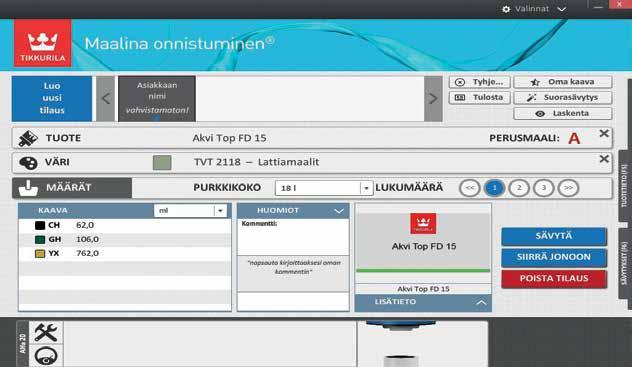Click the 'napsauta kirjoittaaksesi oman kommentin' box
This screenshot has height=367, width=632.
tap(293, 274)
